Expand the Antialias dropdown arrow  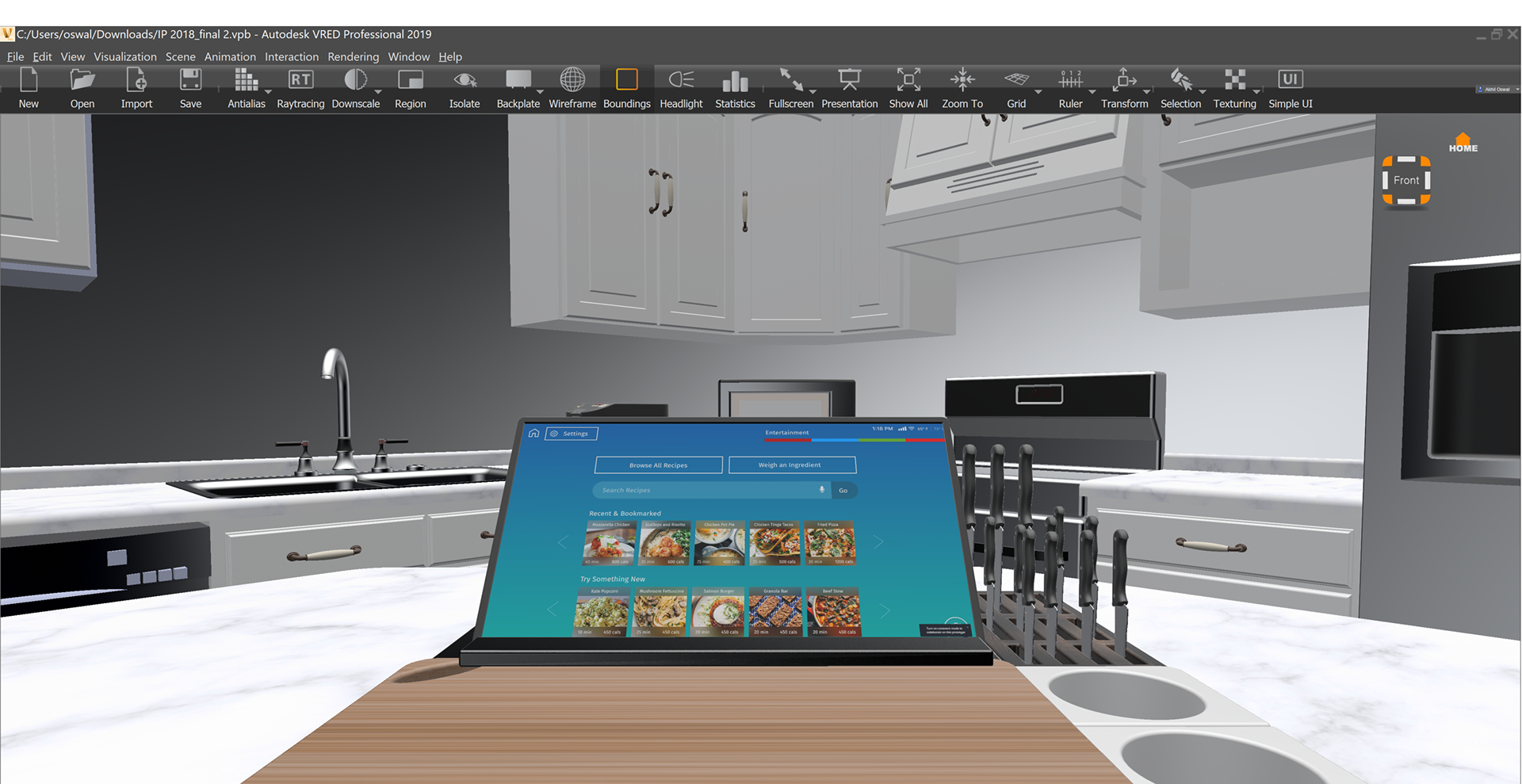pyautogui.click(x=269, y=92)
